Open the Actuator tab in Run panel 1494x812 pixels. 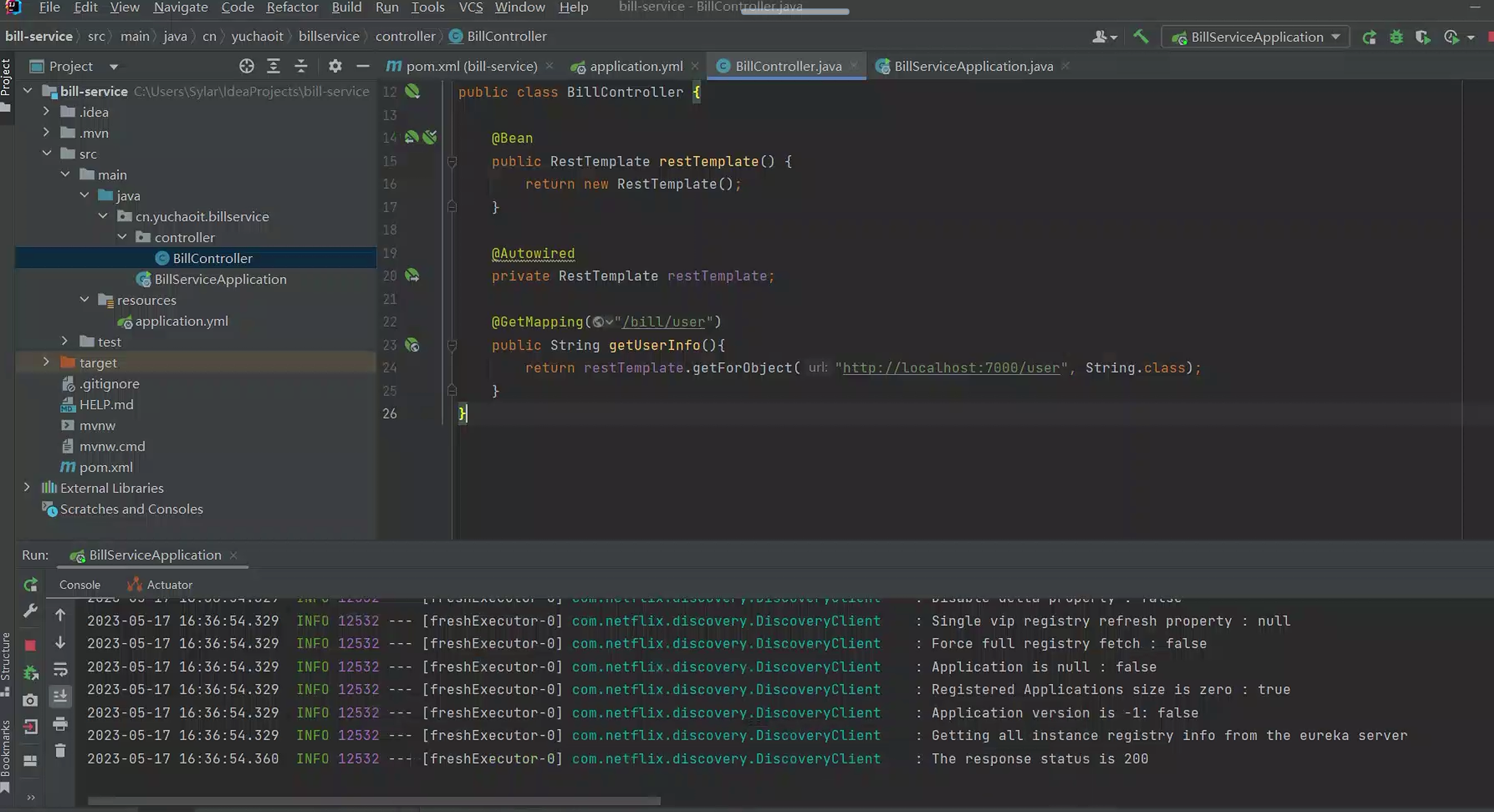pos(169,585)
